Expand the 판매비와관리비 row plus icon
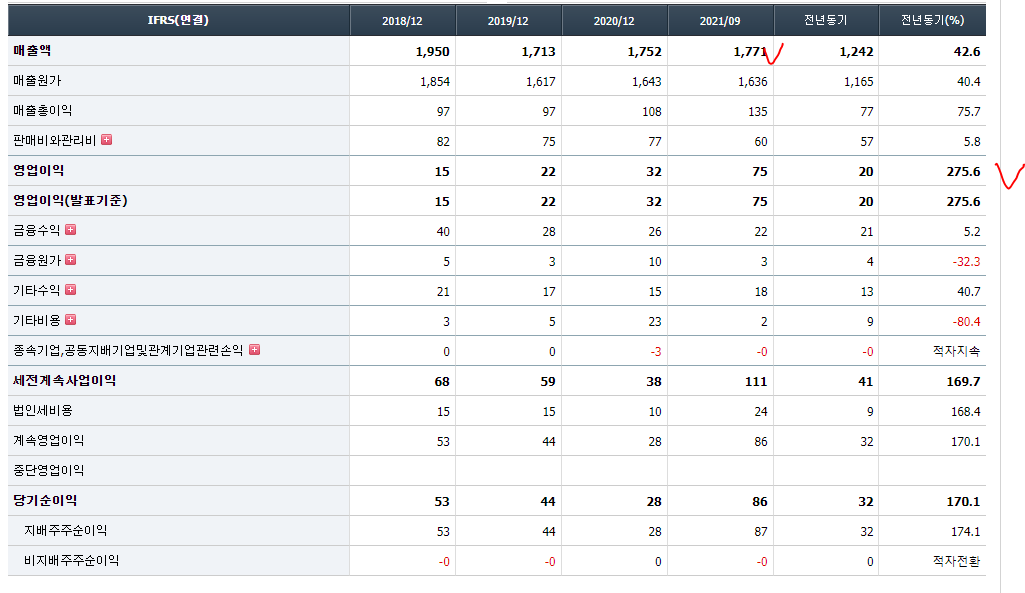1025x593 pixels. [107, 140]
